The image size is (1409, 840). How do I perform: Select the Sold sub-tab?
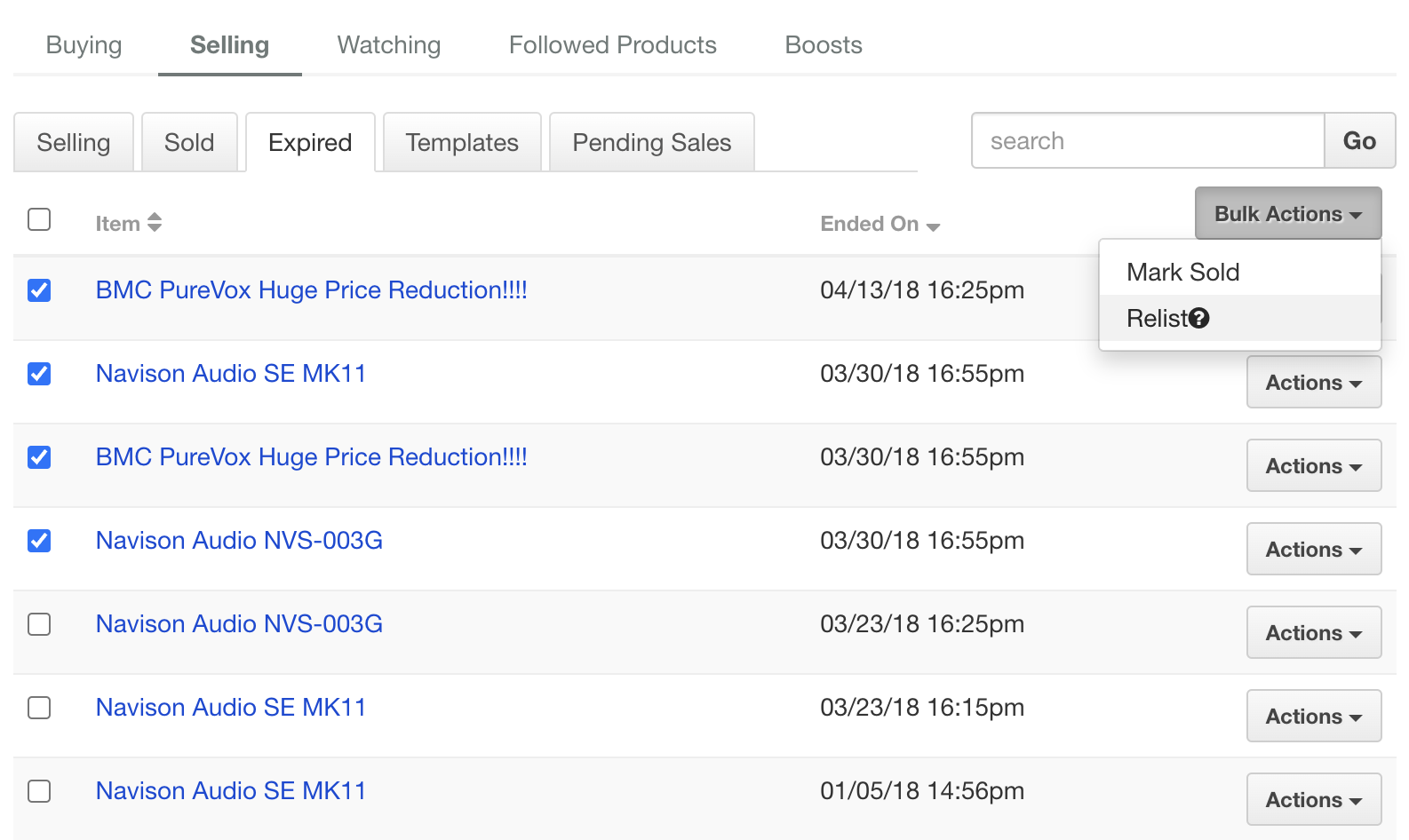click(x=189, y=142)
